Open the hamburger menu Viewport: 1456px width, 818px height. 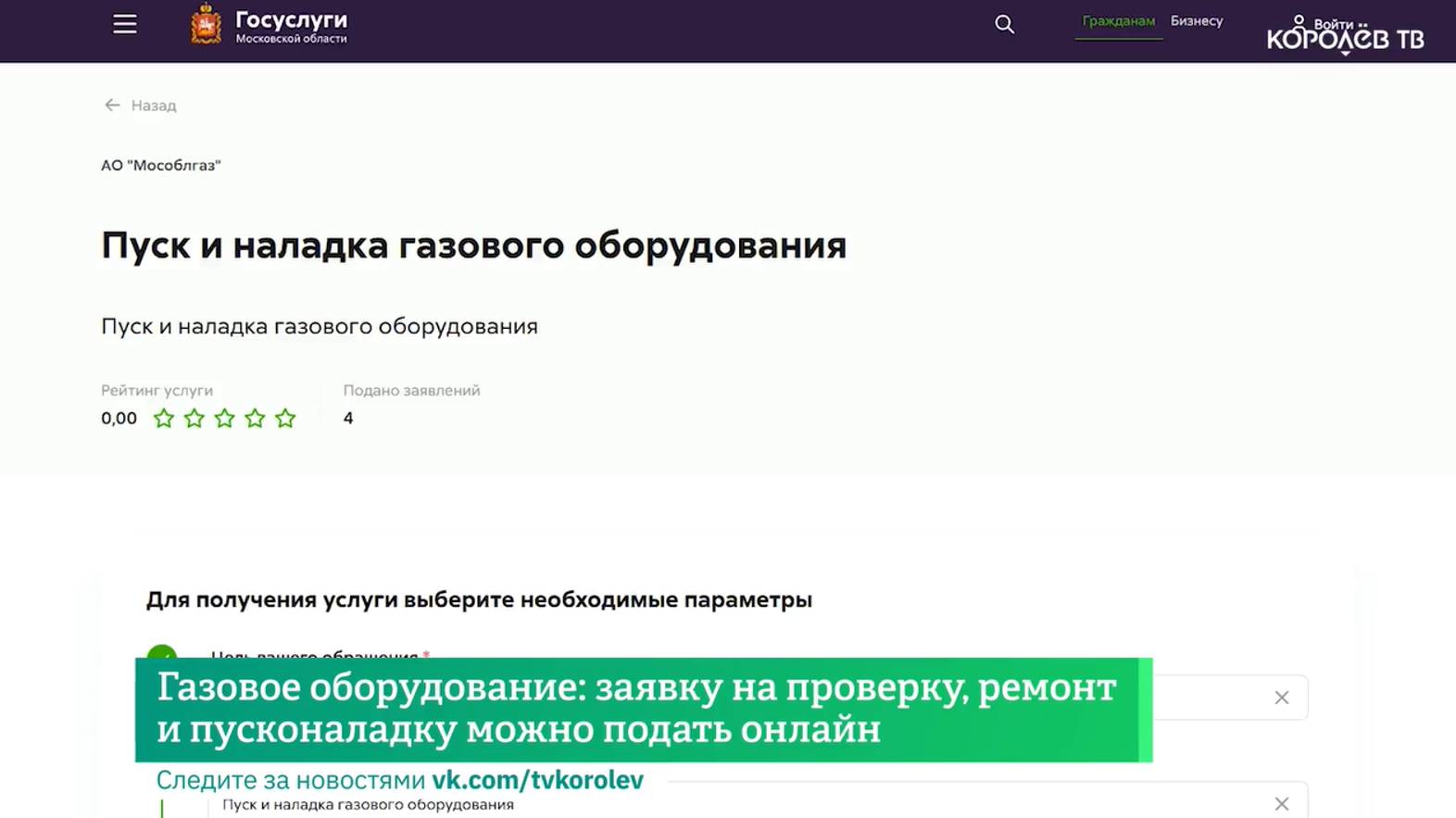click(x=125, y=24)
